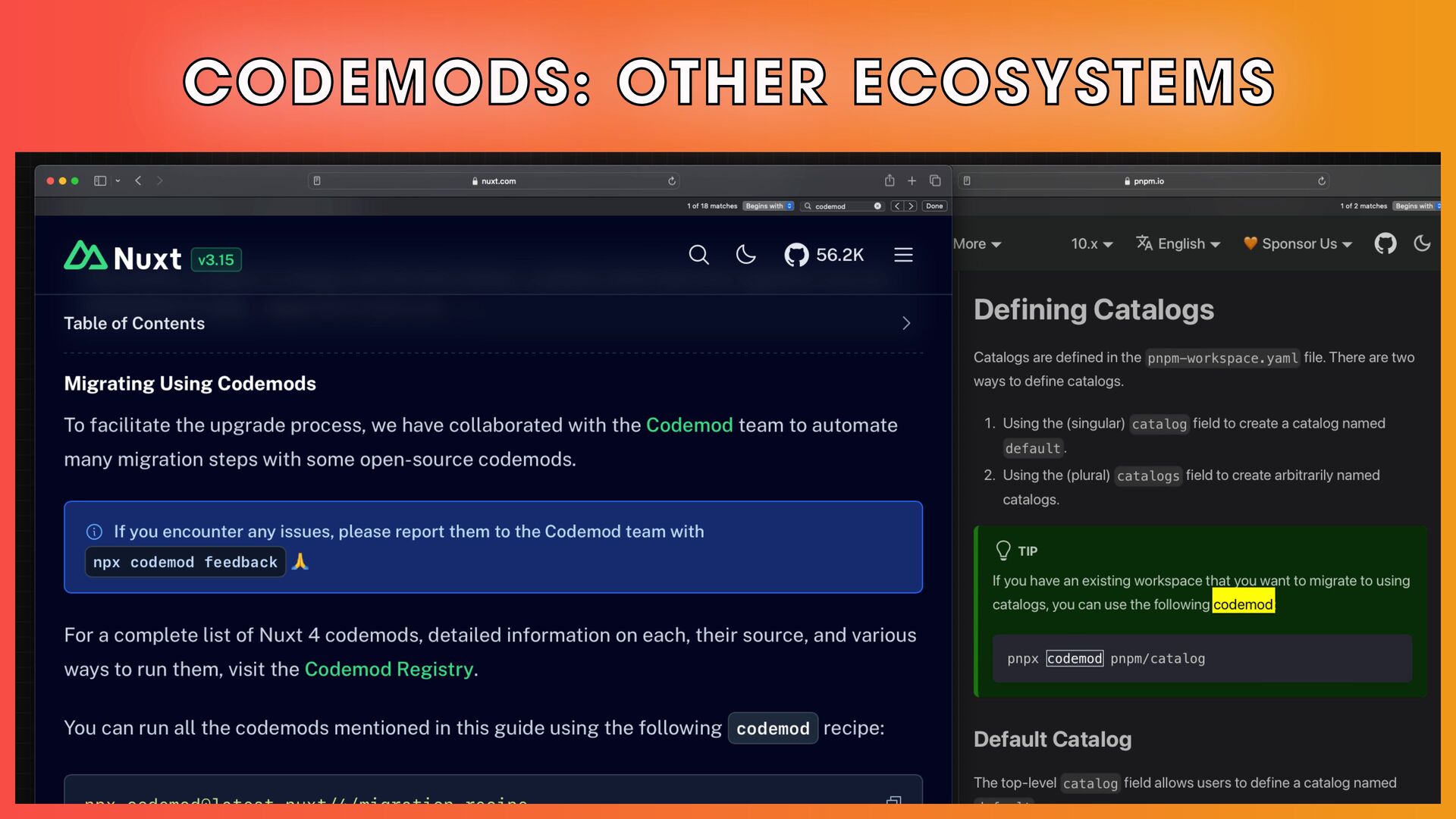
Task: Open the More menu on pnpm
Action: pyautogui.click(x=977, y=243)
